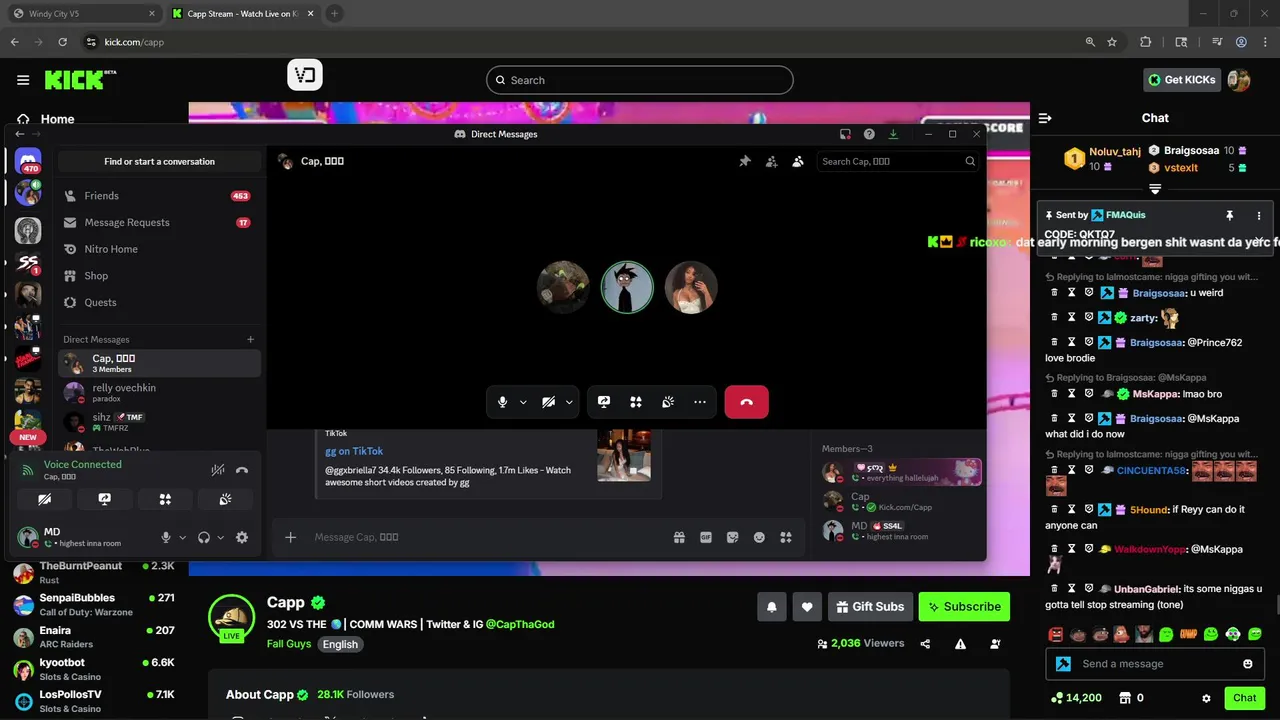Open camera dropdown in call controls
This screenshot has height=720, width=1280.
pyautogui.click(x=569, y=402)
